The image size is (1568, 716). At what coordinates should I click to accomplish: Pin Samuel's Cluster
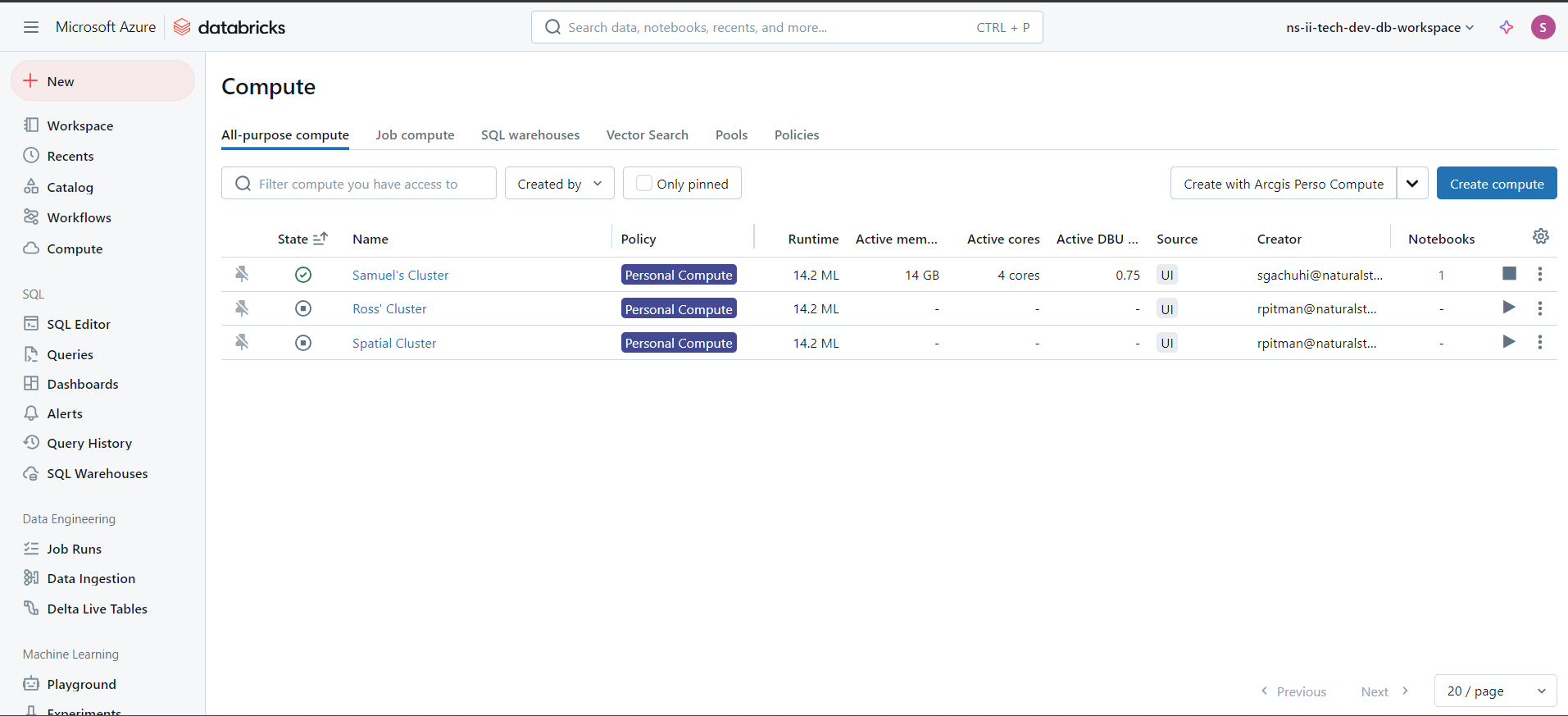click(x=242, y=274)
